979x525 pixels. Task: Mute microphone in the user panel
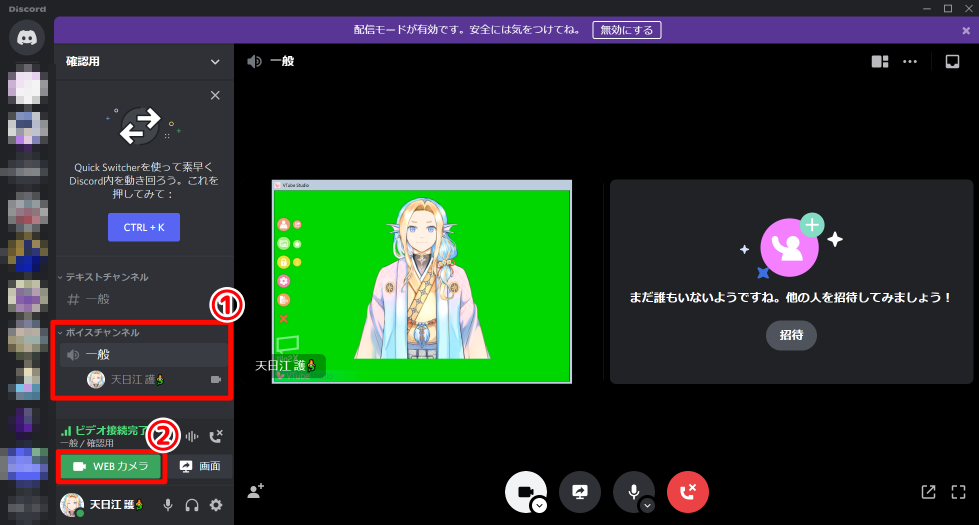pyautogui.click(x=167, y=505)
